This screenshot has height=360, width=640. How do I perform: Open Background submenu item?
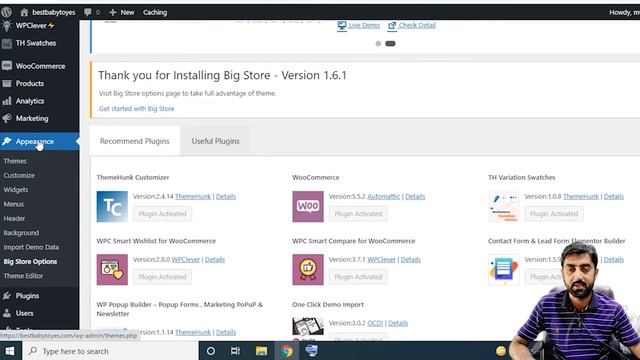[x=21, y=233]
